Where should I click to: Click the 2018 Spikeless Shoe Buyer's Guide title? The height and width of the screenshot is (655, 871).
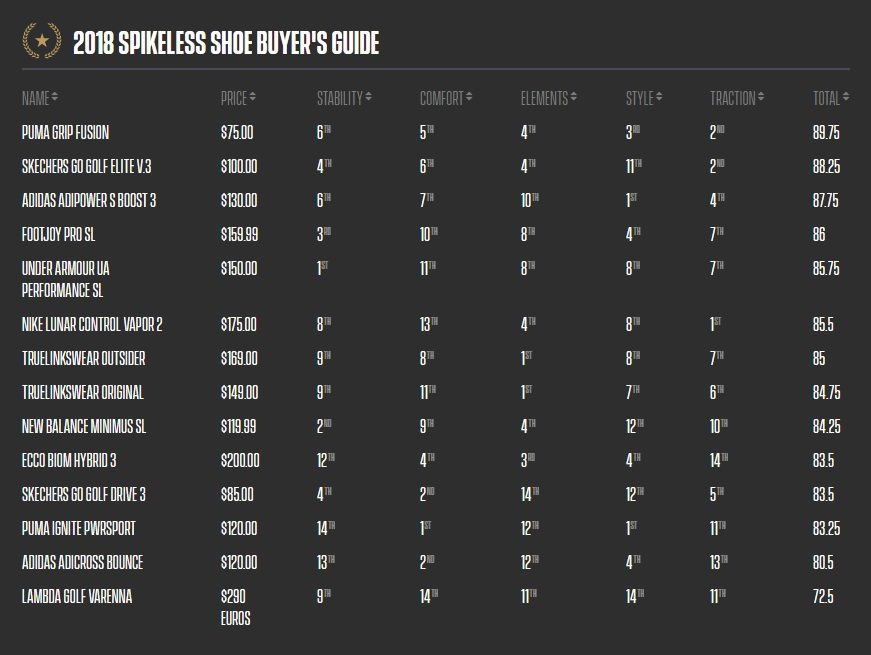pyautogui.click(x=226, y=43)
